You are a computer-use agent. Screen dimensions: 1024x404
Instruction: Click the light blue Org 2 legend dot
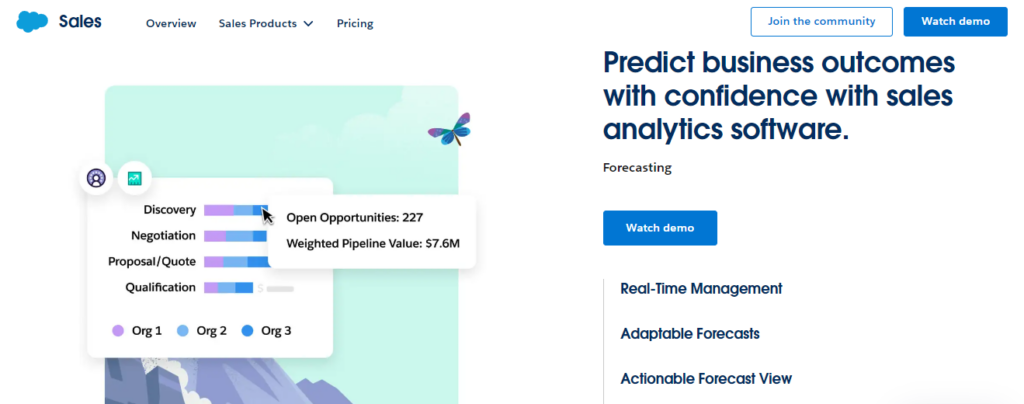click(182, 330)
